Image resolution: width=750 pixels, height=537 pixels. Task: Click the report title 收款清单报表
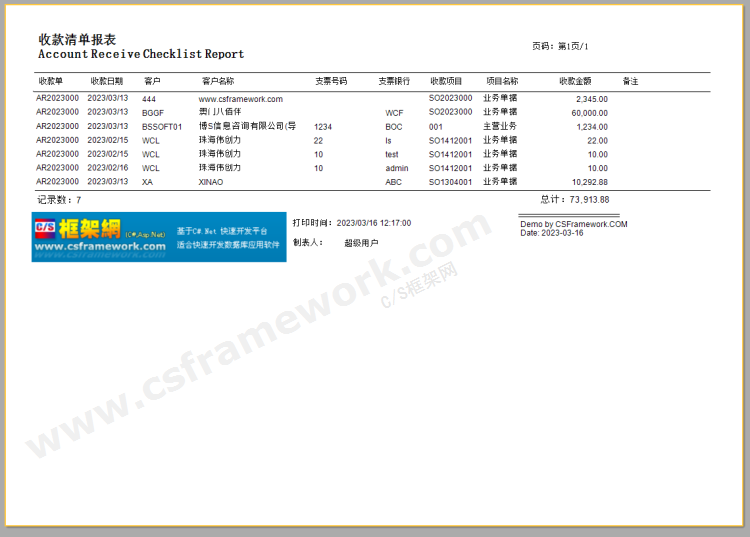(77, 39)
